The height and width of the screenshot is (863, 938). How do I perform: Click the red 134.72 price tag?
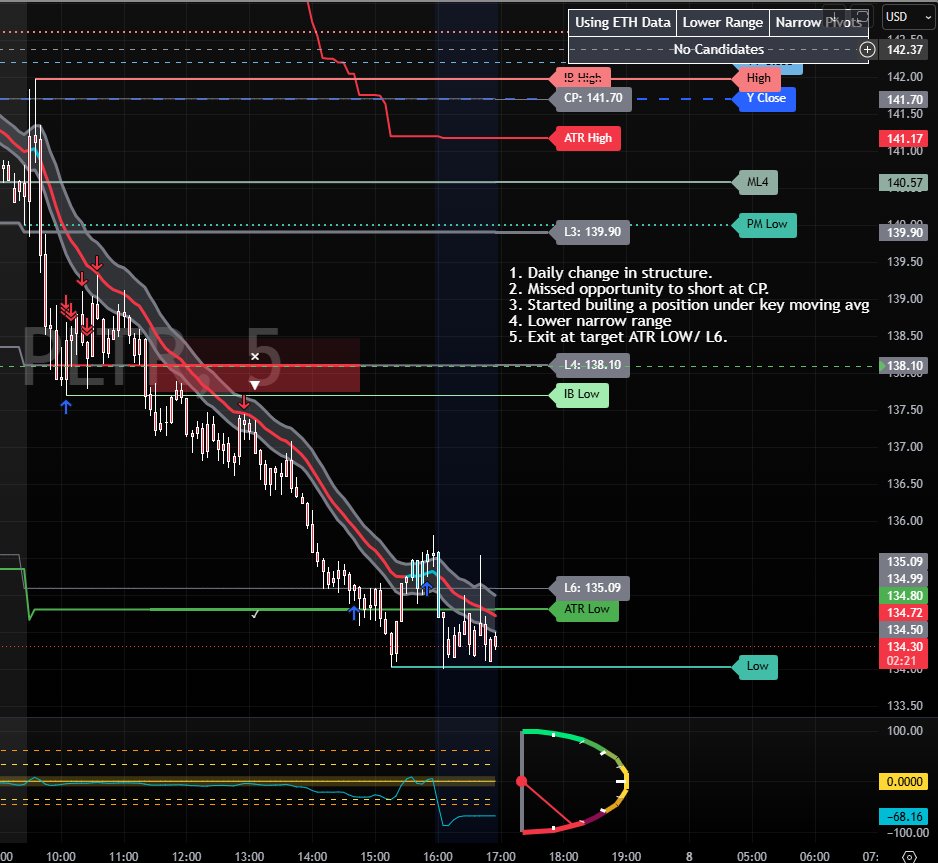coord(904,612)
